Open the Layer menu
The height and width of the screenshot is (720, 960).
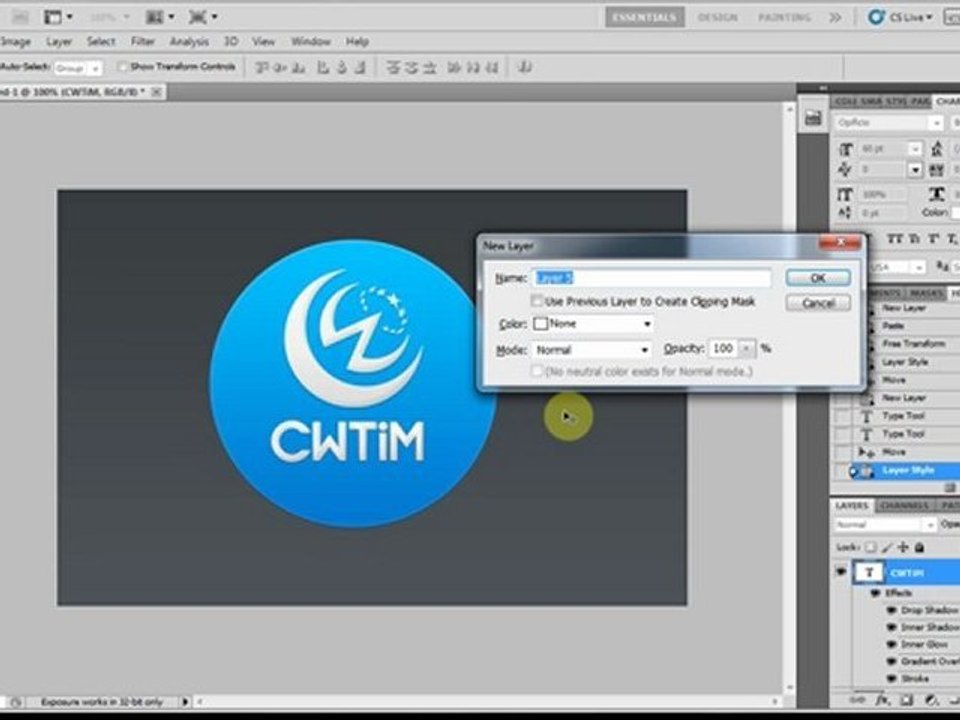click(59, 42)
